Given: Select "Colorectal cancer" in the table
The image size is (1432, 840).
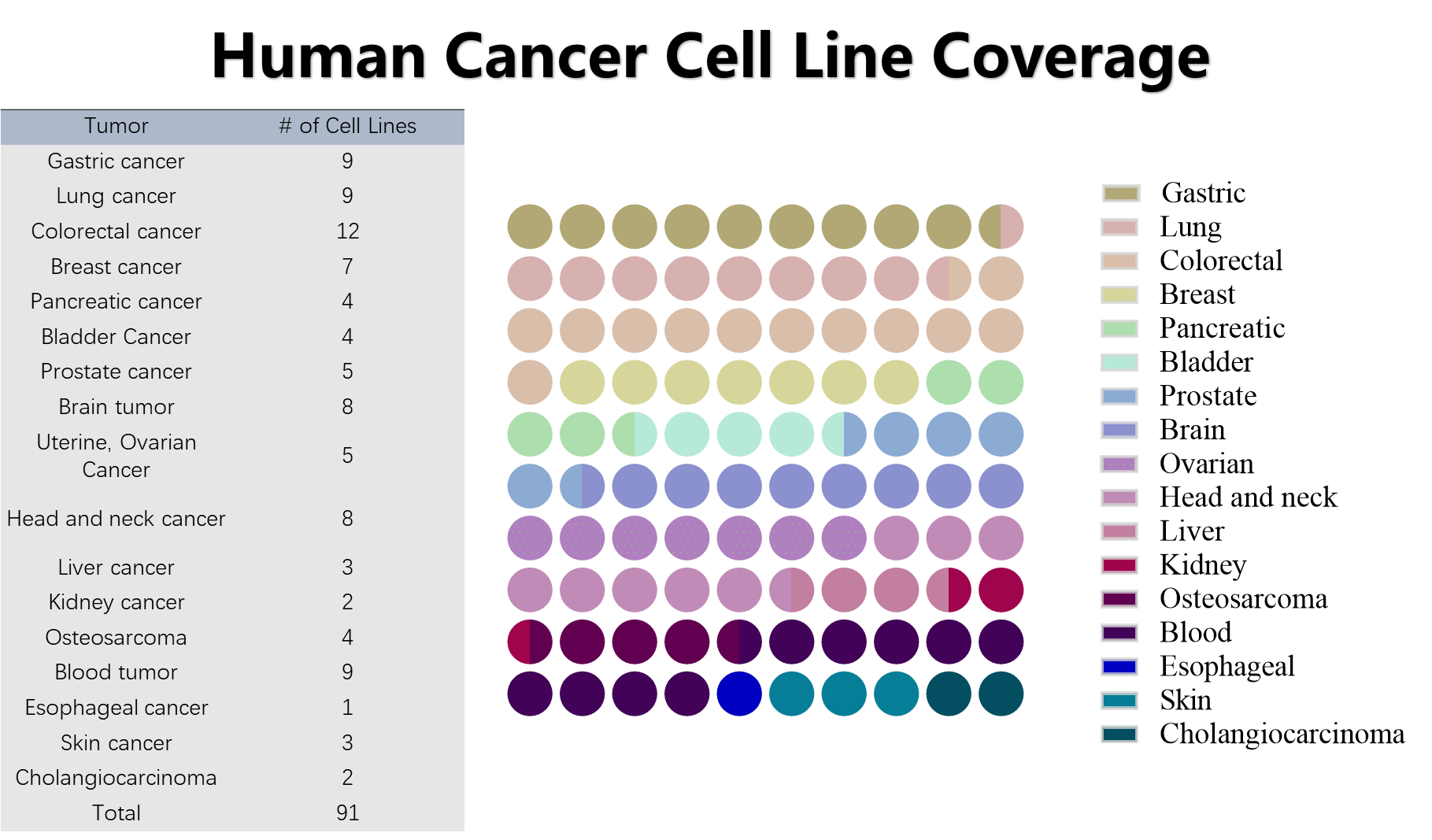Looking at the screenshot, I should point(117,231).
